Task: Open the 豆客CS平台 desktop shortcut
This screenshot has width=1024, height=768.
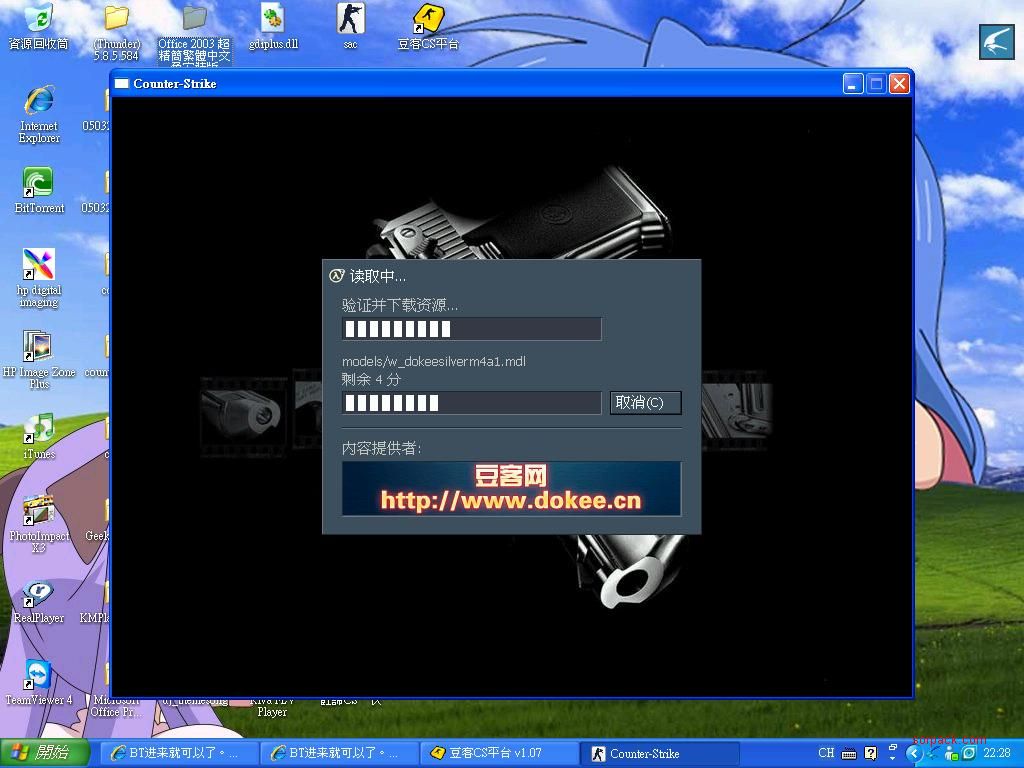Action: (x=428, y=19)
